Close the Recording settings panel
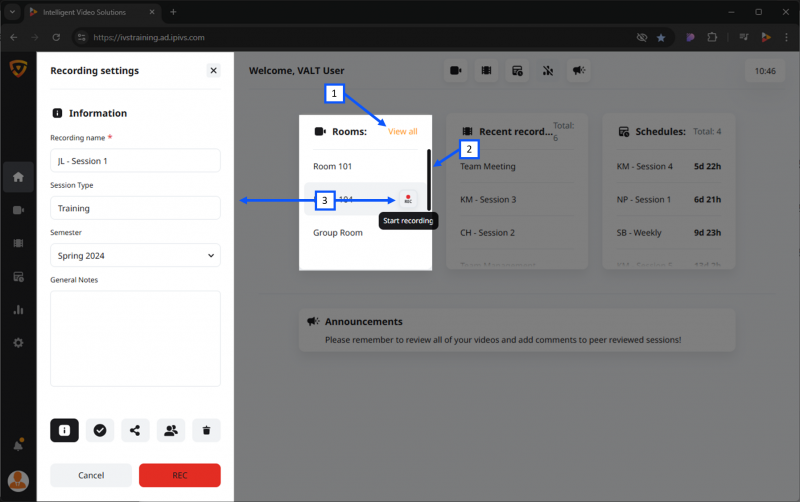Image resolution: width=800 pixels, height=502 pixels. tap(214, 70)
